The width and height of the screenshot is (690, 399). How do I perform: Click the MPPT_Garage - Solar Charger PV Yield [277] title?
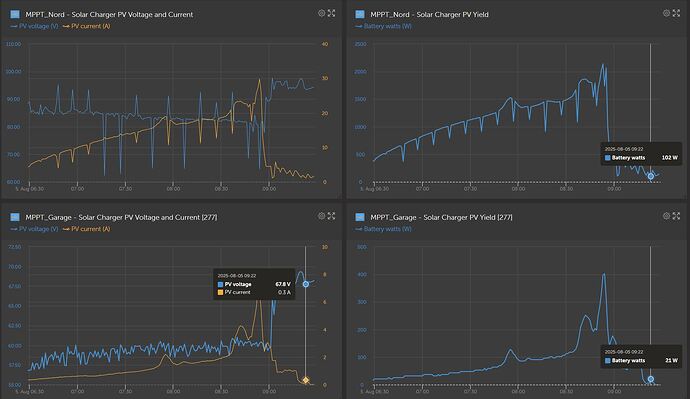(441, 217)
